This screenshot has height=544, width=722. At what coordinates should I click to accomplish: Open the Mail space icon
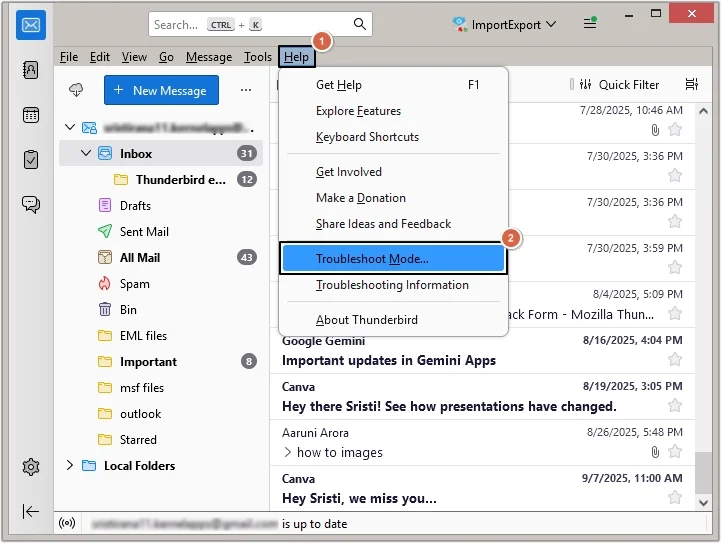31,25
